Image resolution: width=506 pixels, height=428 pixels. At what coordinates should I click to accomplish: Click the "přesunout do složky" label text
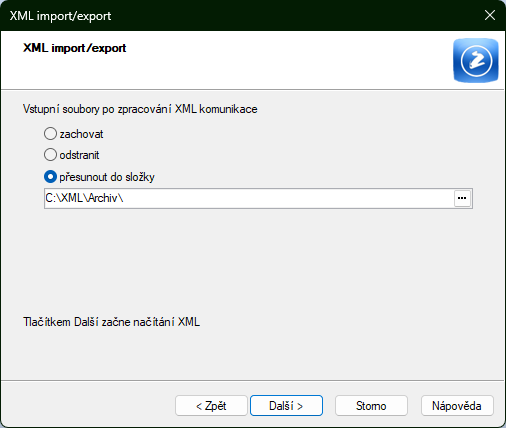107,177
